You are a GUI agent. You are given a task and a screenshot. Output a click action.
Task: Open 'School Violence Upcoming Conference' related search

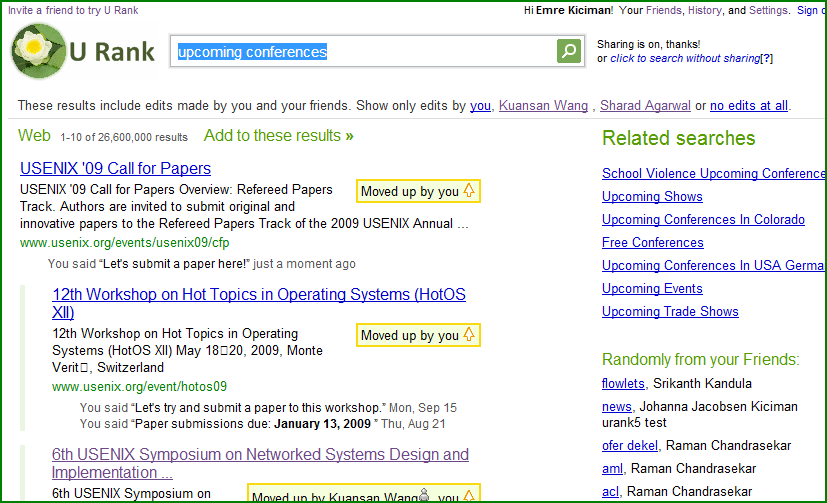pyautogui.click(x=714, y=173)
